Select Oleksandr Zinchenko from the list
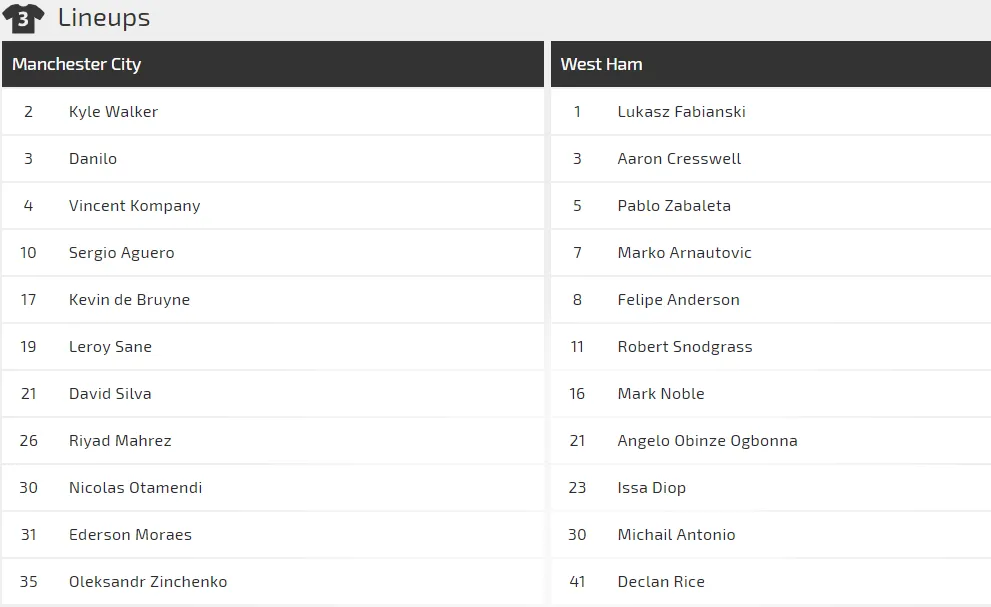This screenshot has height=607, width=991. 148,582
